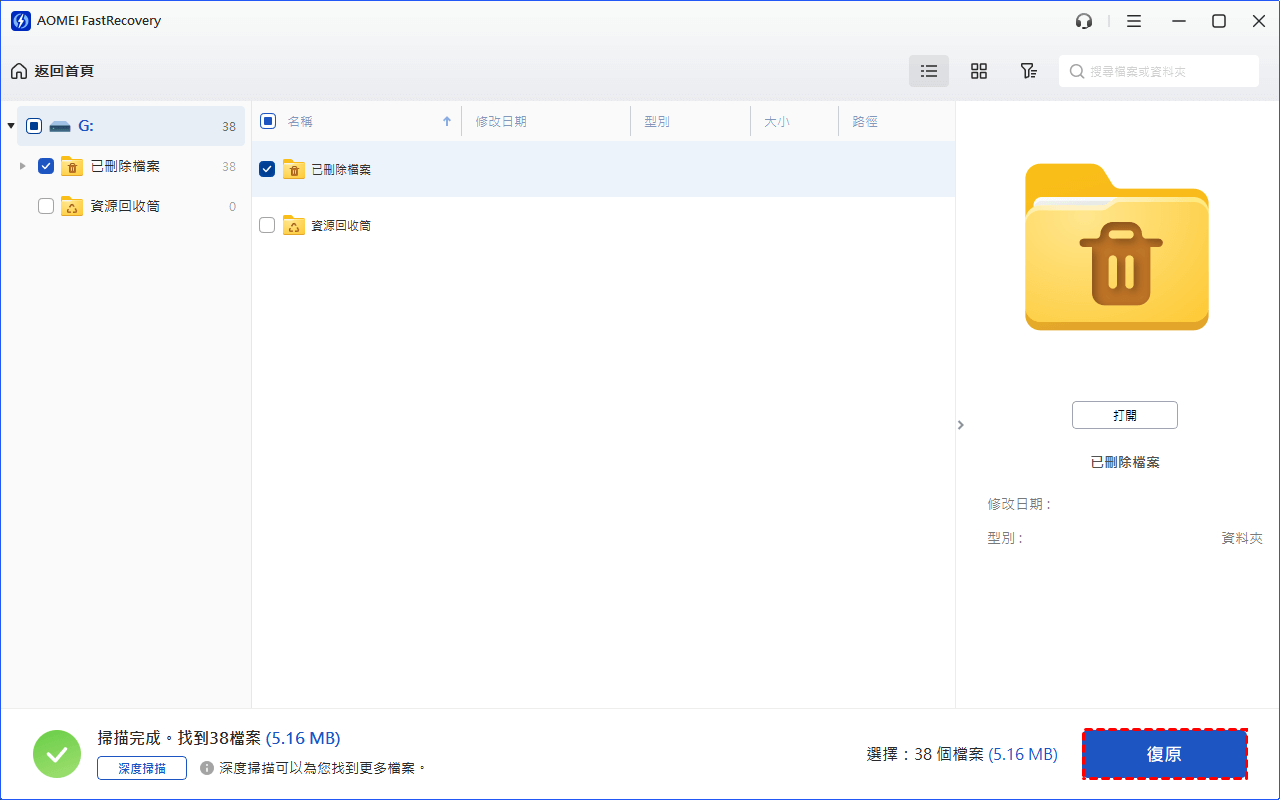The width and height of the screenshot is (1280, 800).
Task: Sort by 路徑 column header
Action: click(865, 121)
